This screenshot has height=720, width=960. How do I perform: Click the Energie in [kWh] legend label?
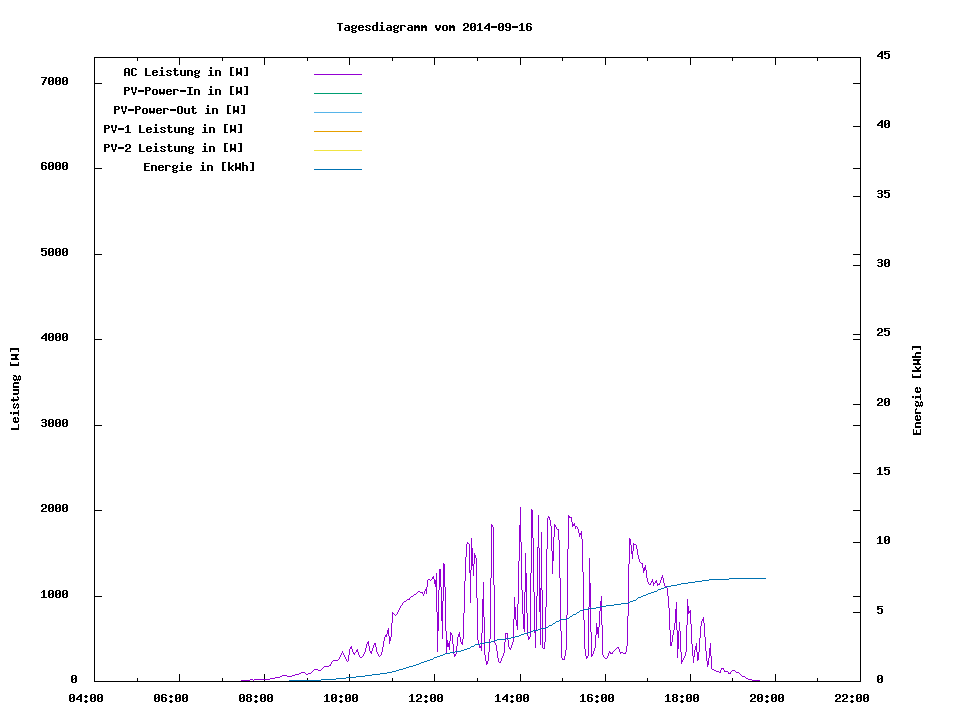tap(199, 167)
